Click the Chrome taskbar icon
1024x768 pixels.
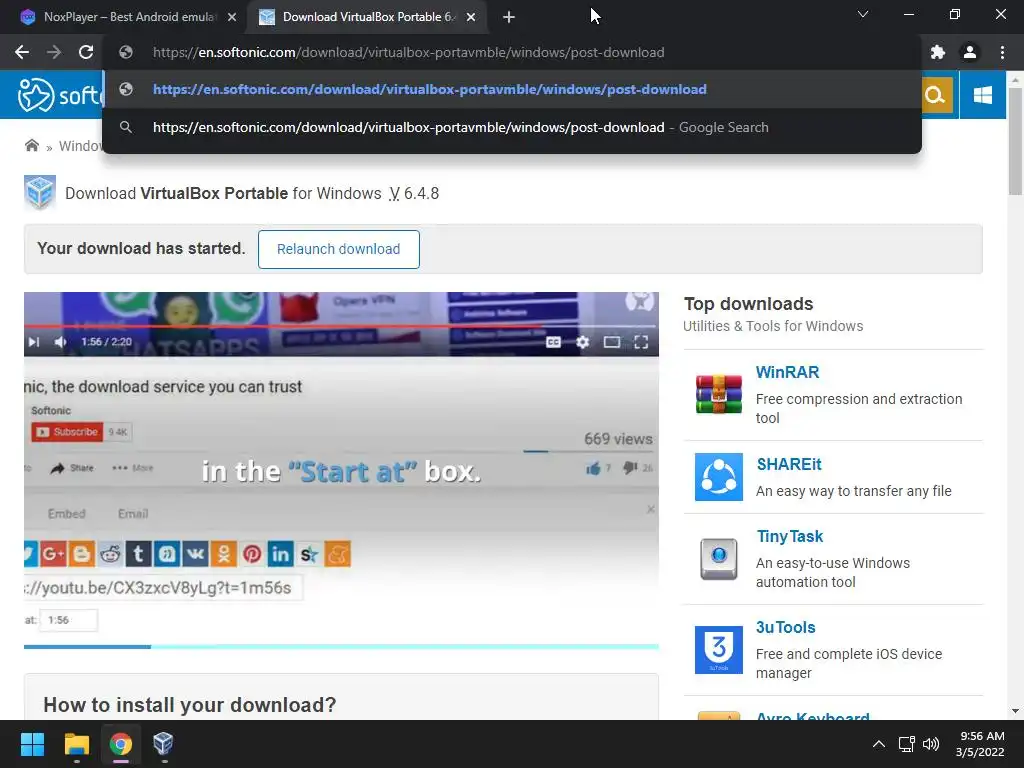(121, 744)
